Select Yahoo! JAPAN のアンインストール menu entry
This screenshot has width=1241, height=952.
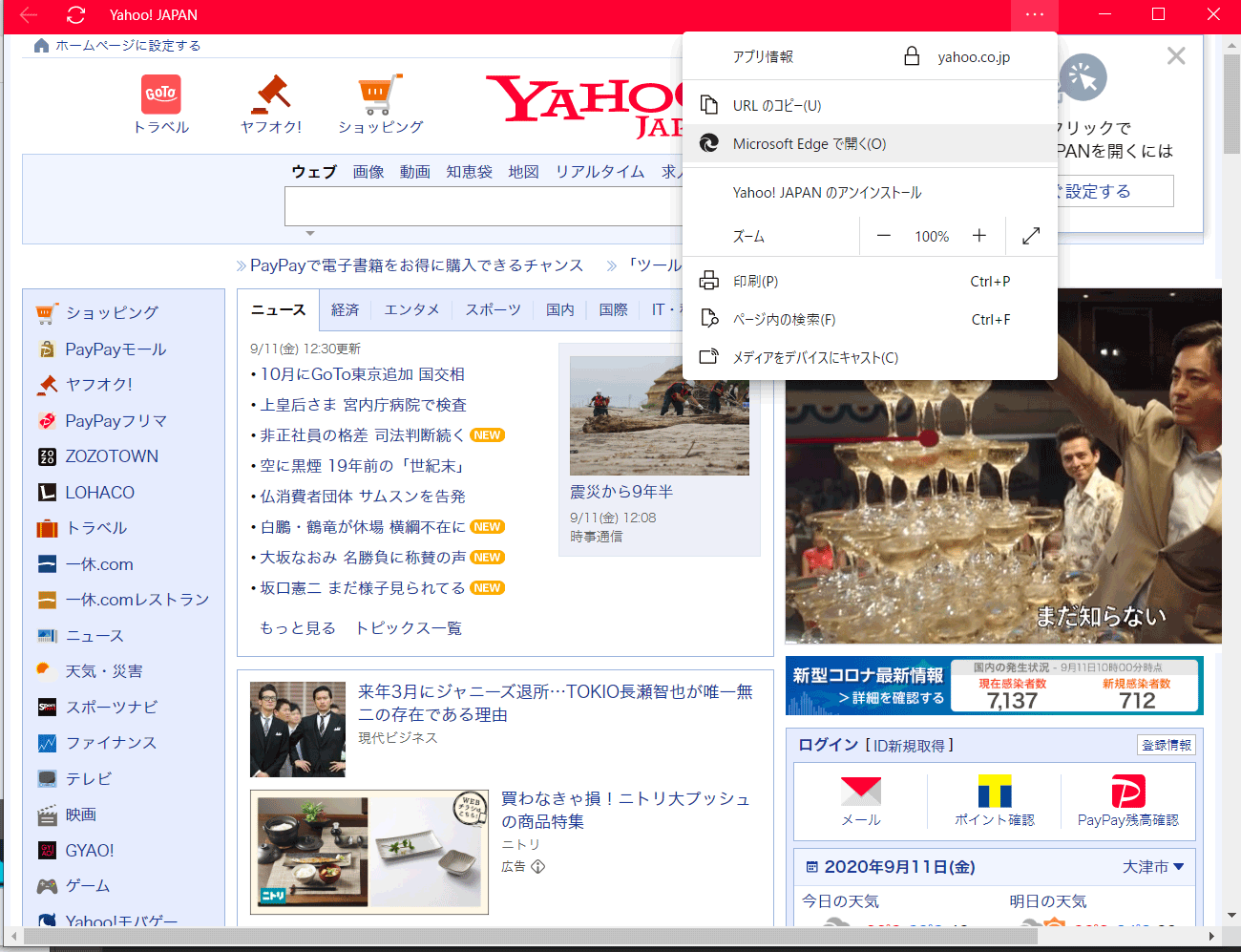click(x=870, y=192)
